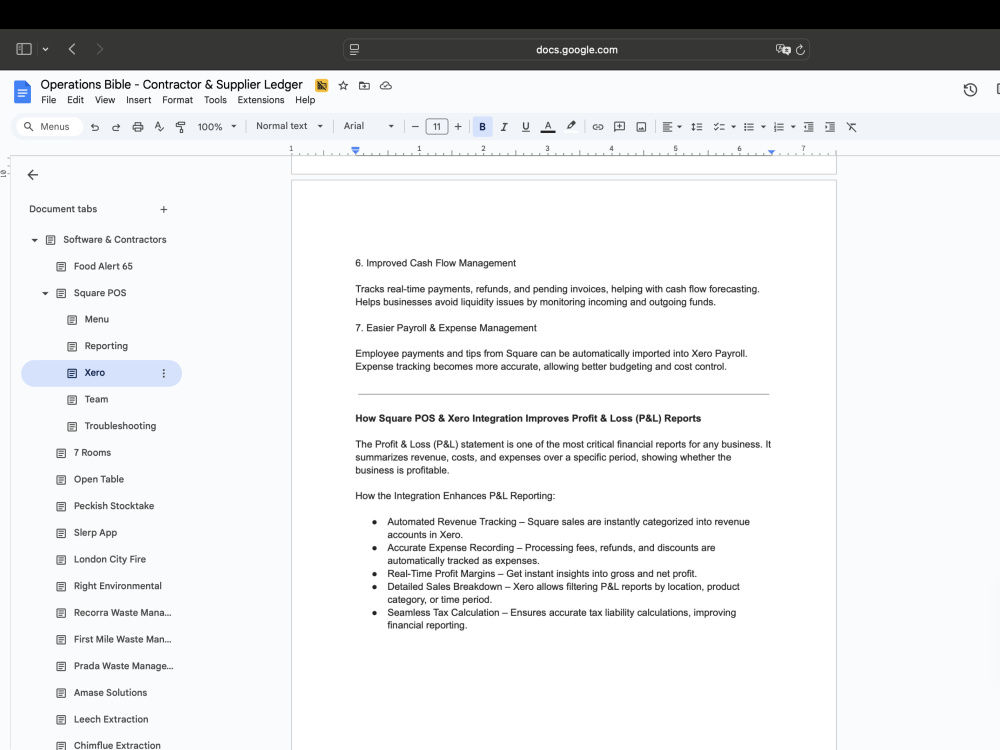The image size is (1000, 750).
Task: Click the Redo arrow in toolbar
Action: 115,127
